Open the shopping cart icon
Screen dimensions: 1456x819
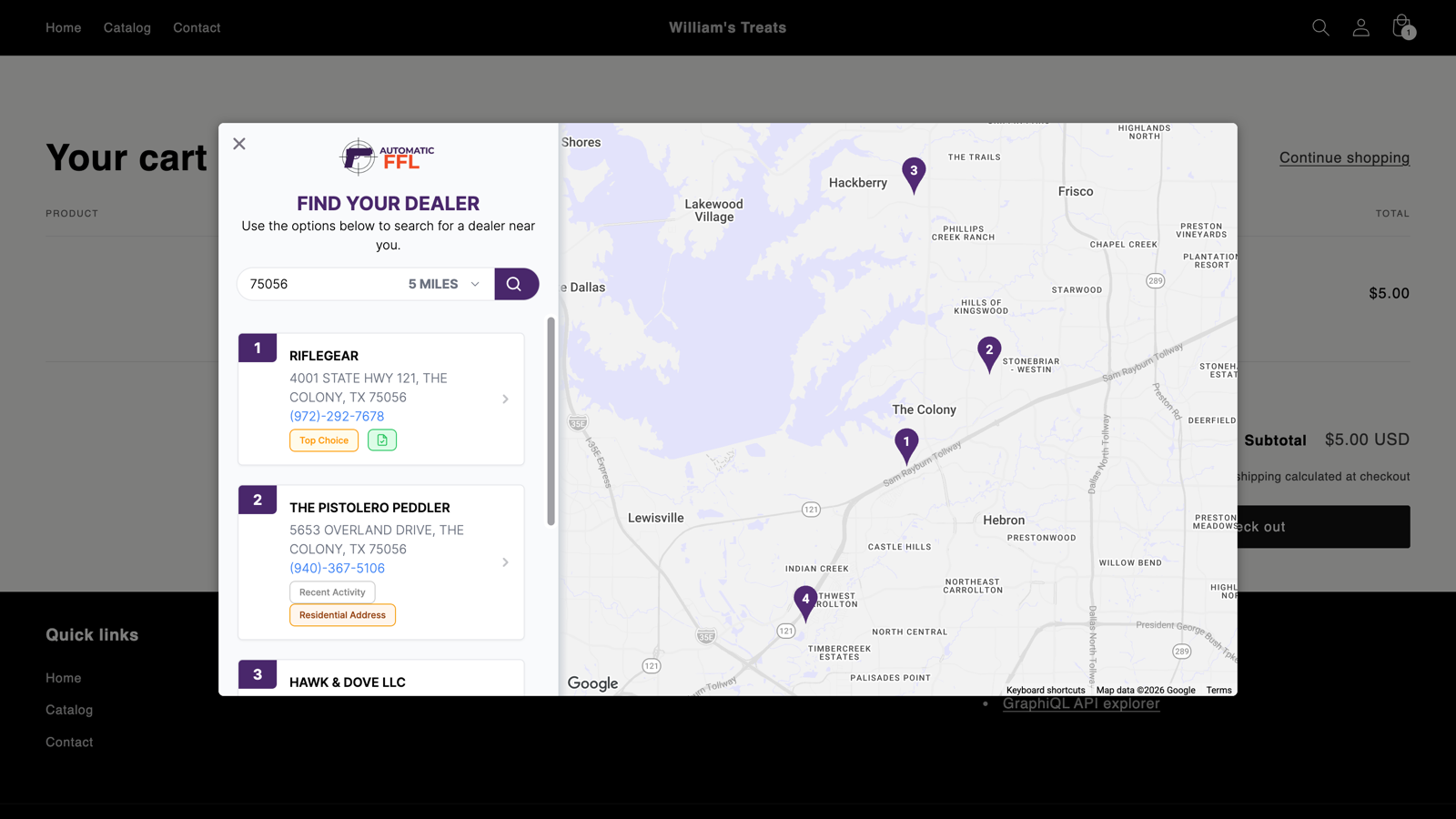[x=1402, y=26]
